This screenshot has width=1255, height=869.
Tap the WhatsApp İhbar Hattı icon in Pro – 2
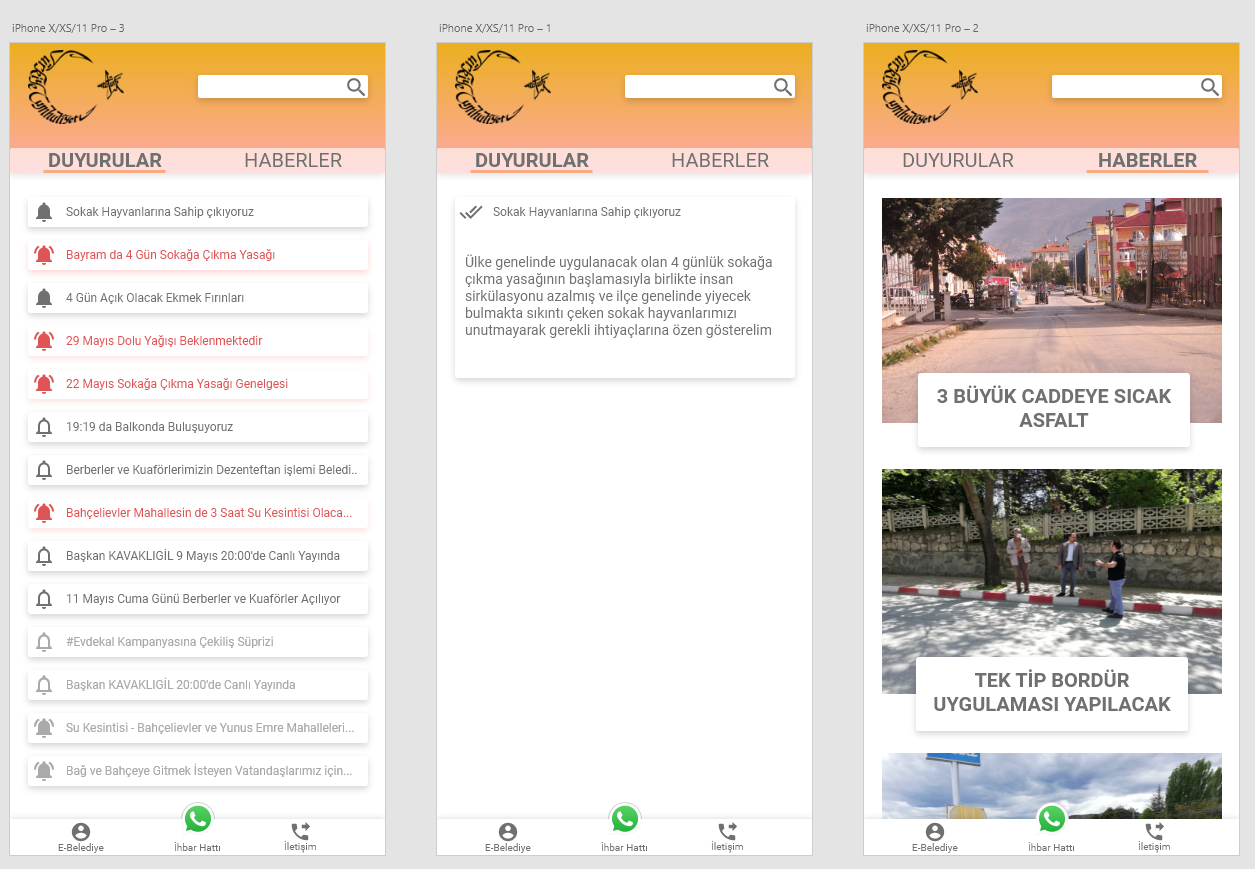[x=1052, y=819]
